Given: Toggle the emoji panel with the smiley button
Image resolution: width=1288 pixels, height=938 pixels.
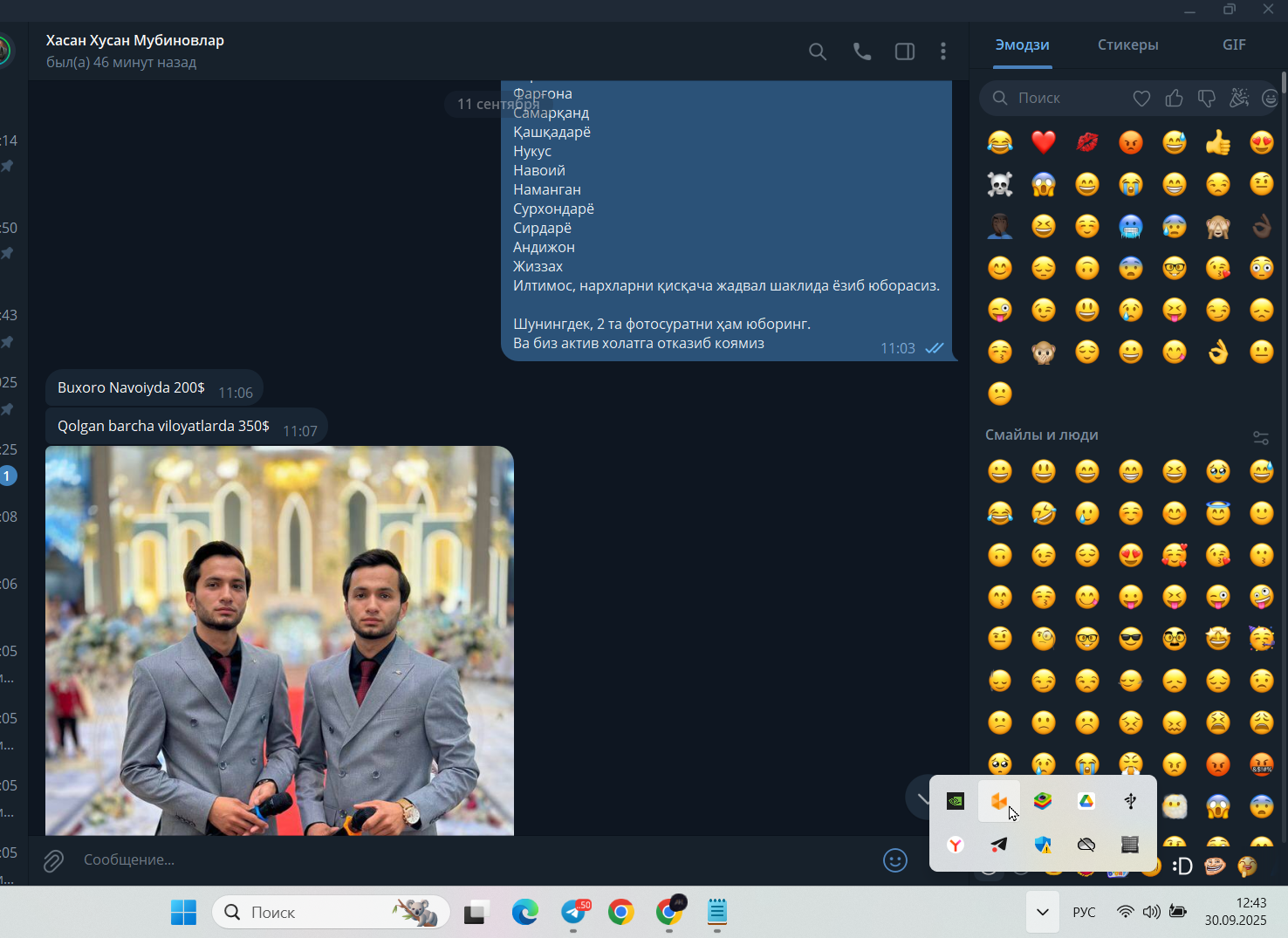Looking at the screenshot, I should (895, 860).
